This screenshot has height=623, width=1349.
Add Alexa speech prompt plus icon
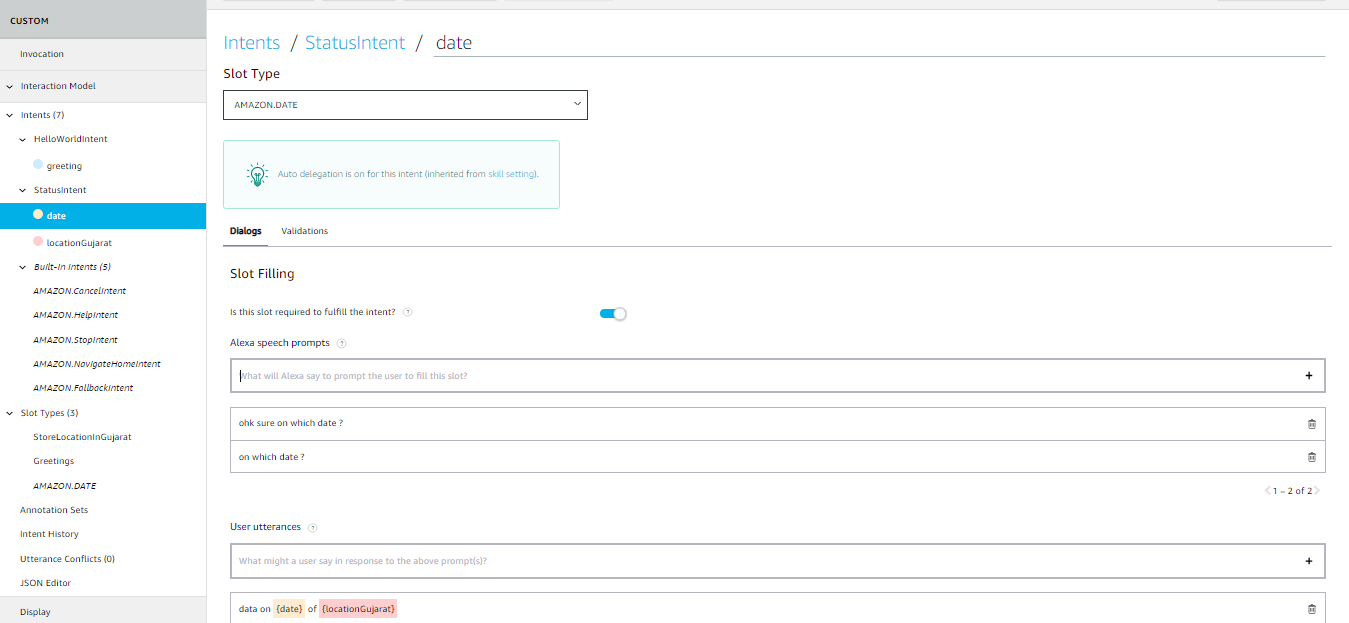(x=1308, y=376)
